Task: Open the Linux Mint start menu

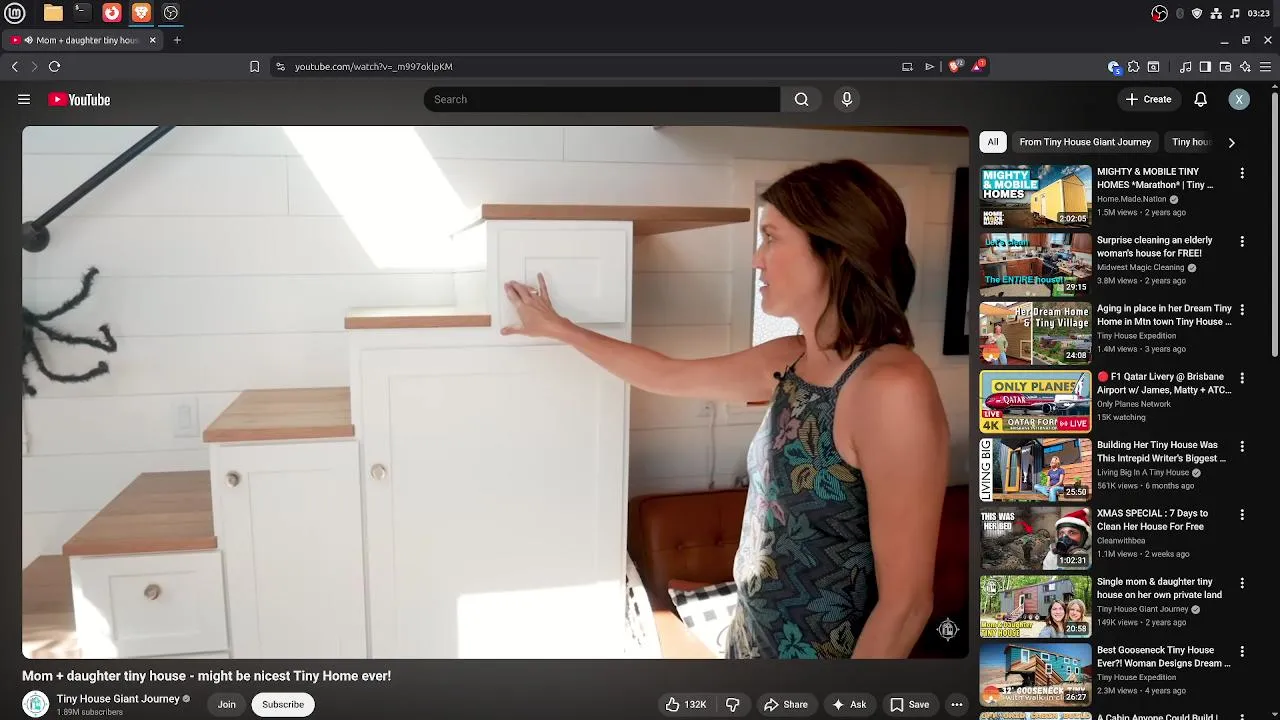Action: (x=15, y=13)
